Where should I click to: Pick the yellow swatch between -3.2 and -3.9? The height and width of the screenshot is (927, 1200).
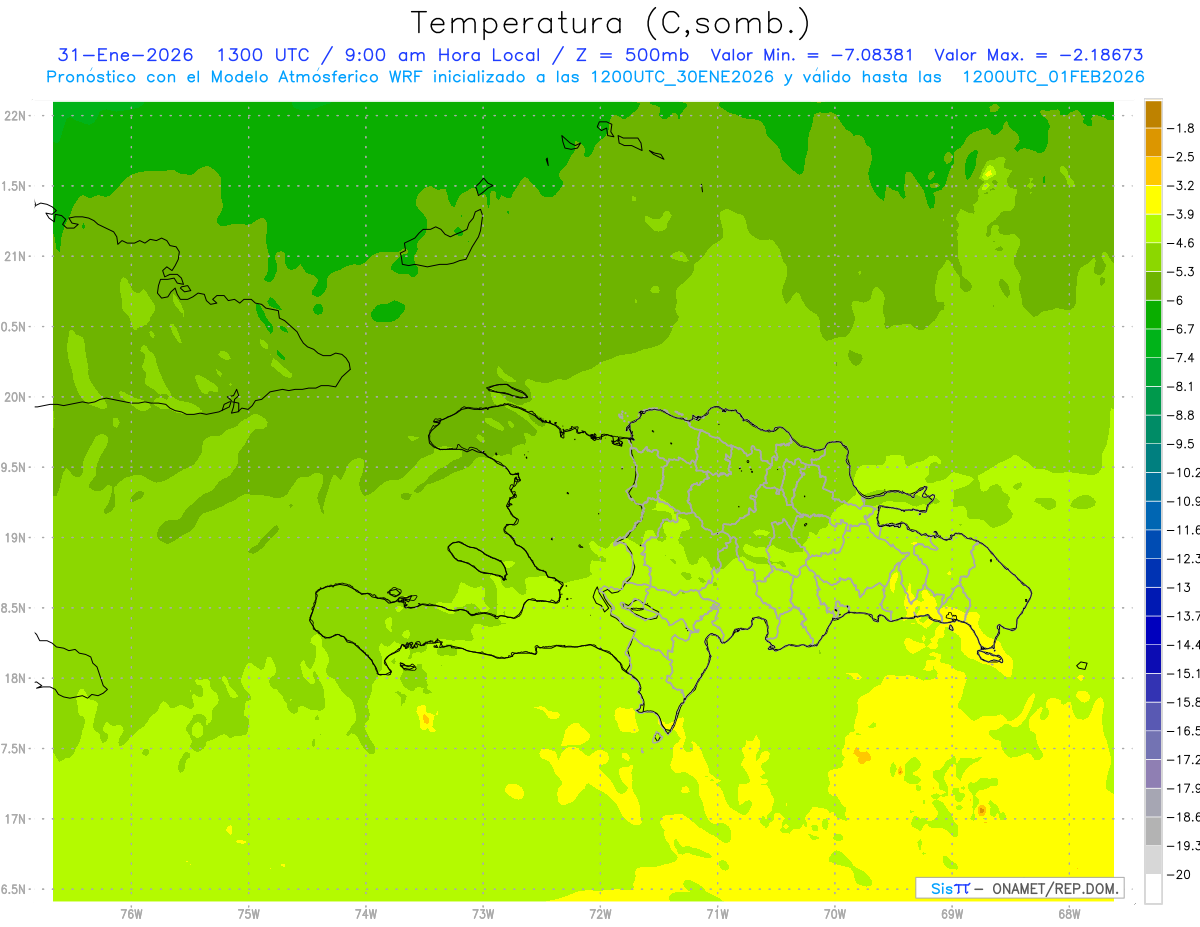1153,200
